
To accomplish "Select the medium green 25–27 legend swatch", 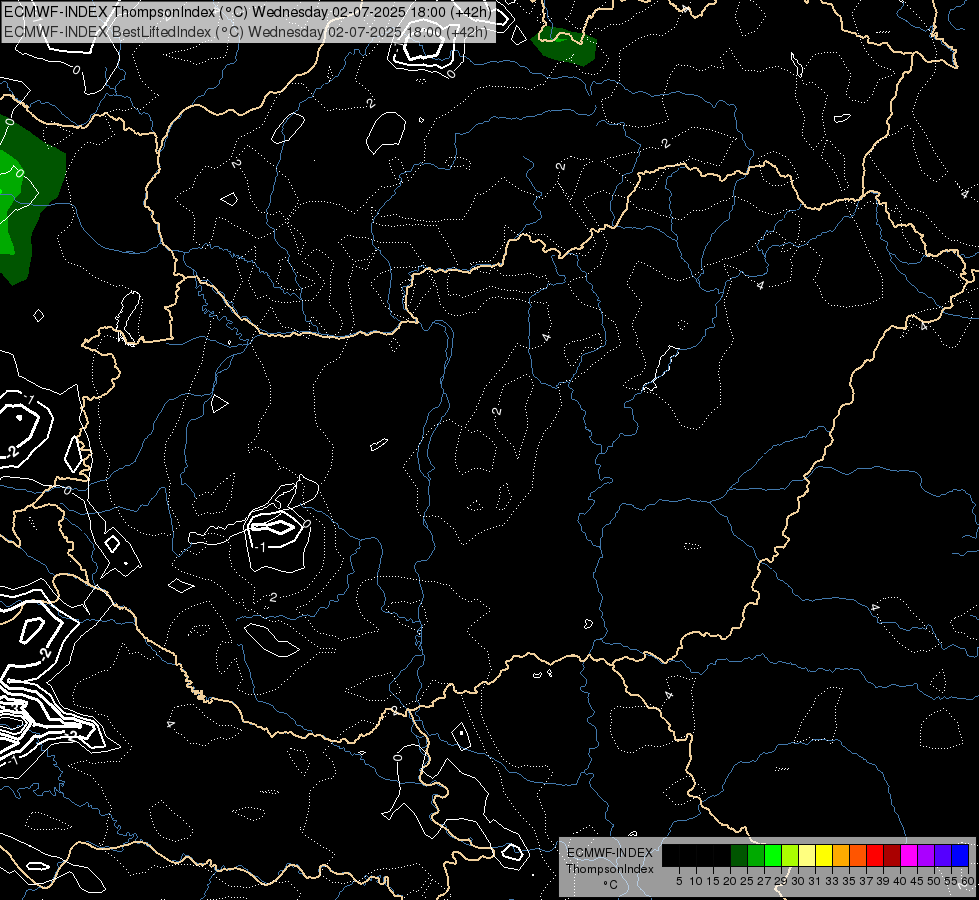I will 756,855.
